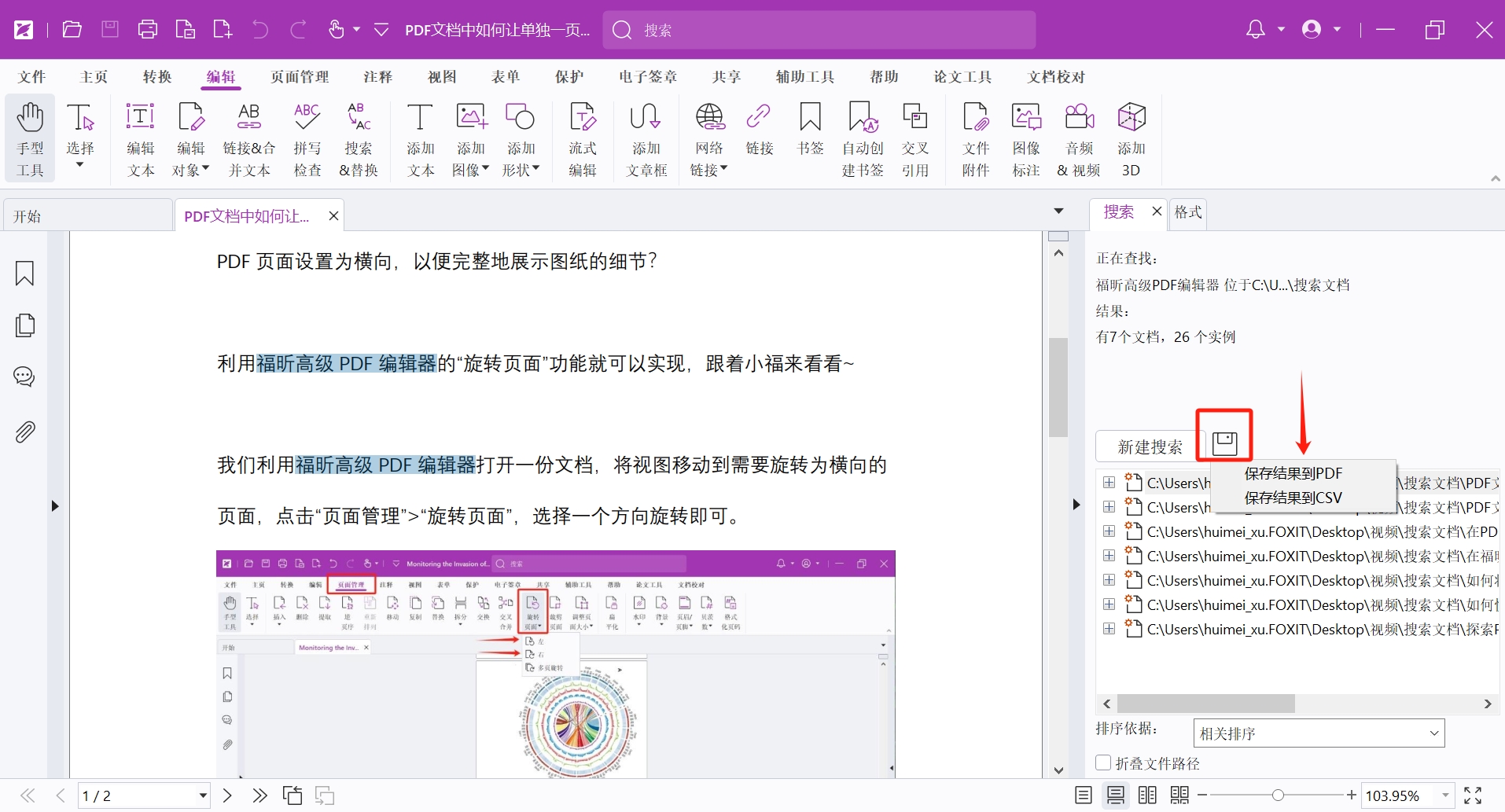Screen dimensions: 1505x812
Task: Jump to the last page
Action: (259, 795)
